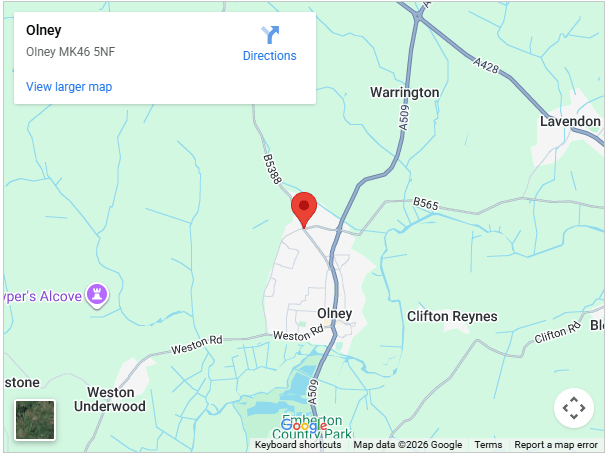This screenshot has width=609, height=457.
Task: Click the Cowper's Alcove landmark icon
Action: [97, 295]
